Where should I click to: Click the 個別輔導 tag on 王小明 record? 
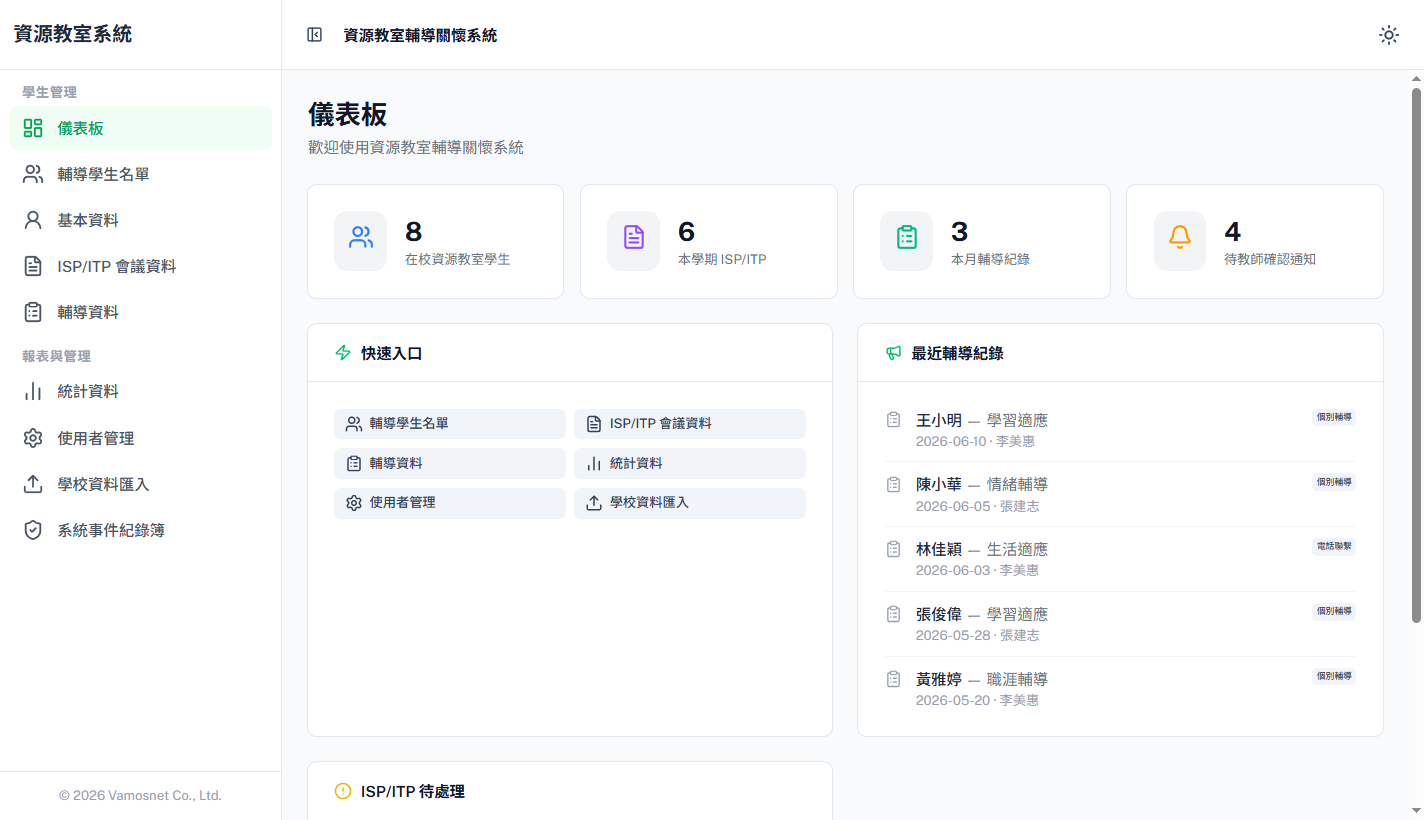(x=1334, y=417)
